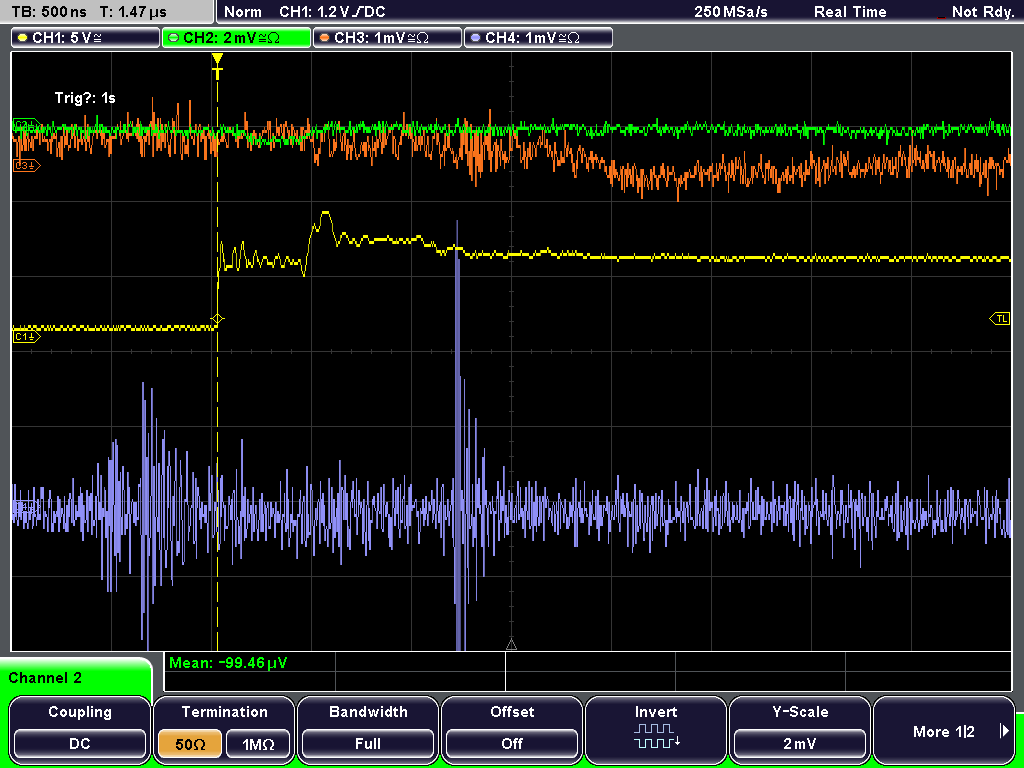Viewport: 1024px width, 768px height.
Task: Open the Y-Scale 2 mV setting
Action: pyautogui.click(x=799, y=729)
